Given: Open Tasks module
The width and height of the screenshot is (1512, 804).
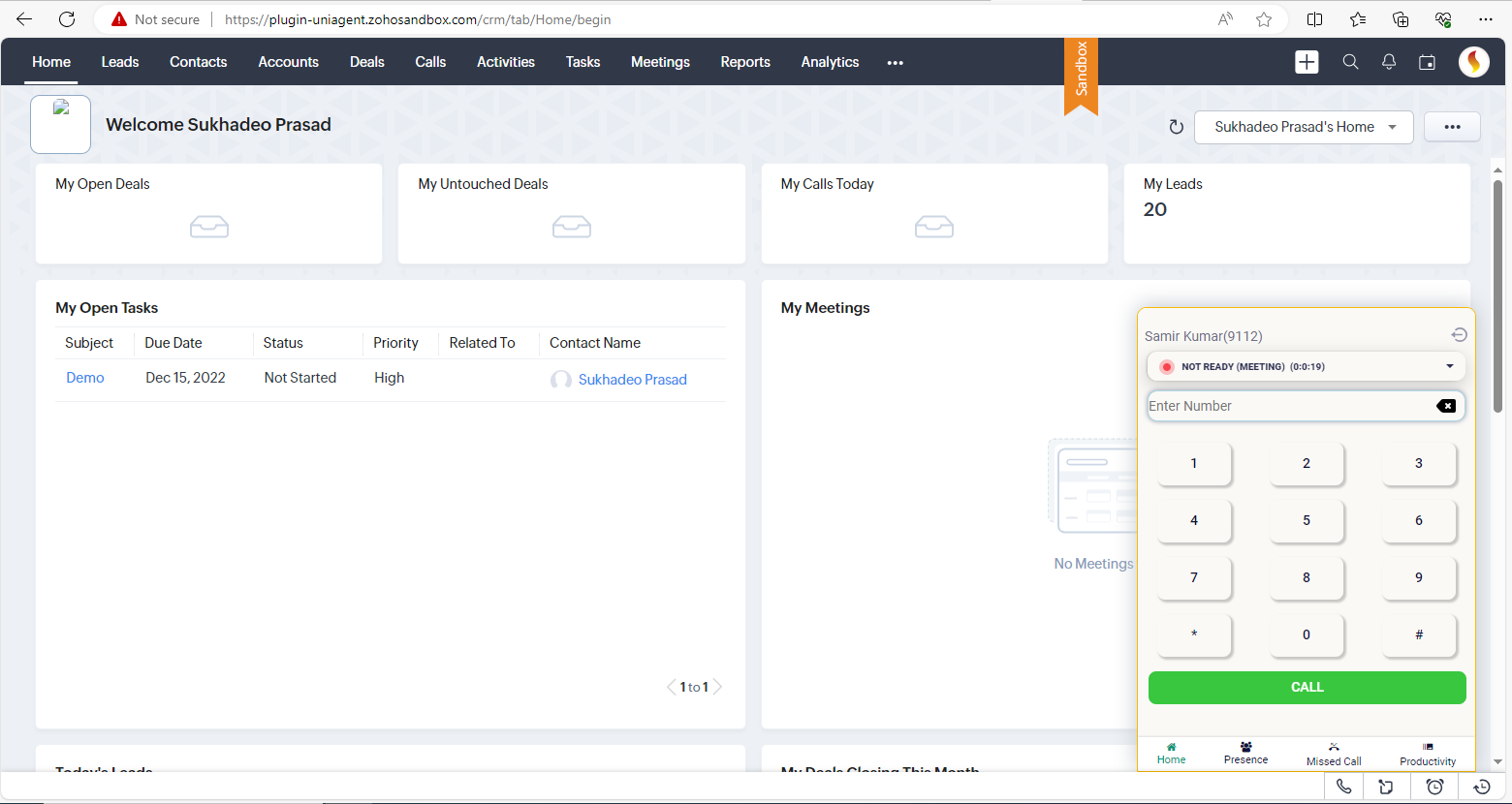Looking at the screenshot, I should [x=583, y=62].
